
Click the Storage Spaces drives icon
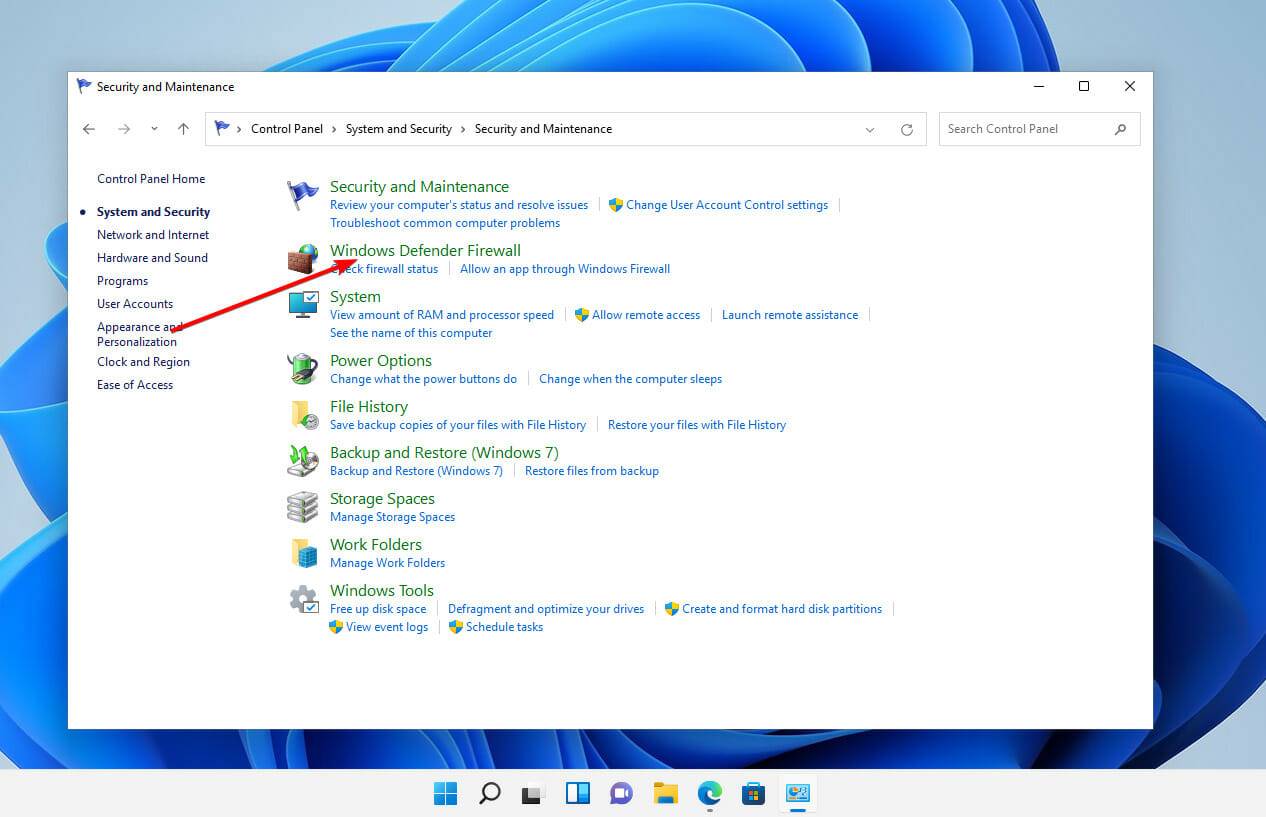coord(303,506)
